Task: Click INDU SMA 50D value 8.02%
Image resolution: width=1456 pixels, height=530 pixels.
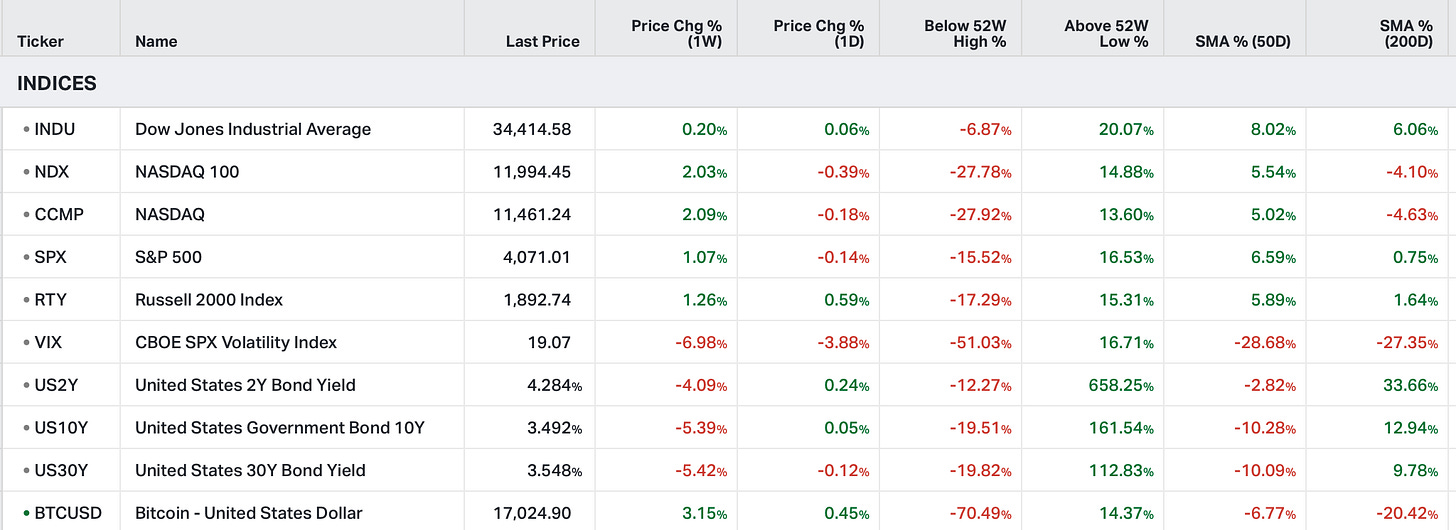Action: (1272, 129)
